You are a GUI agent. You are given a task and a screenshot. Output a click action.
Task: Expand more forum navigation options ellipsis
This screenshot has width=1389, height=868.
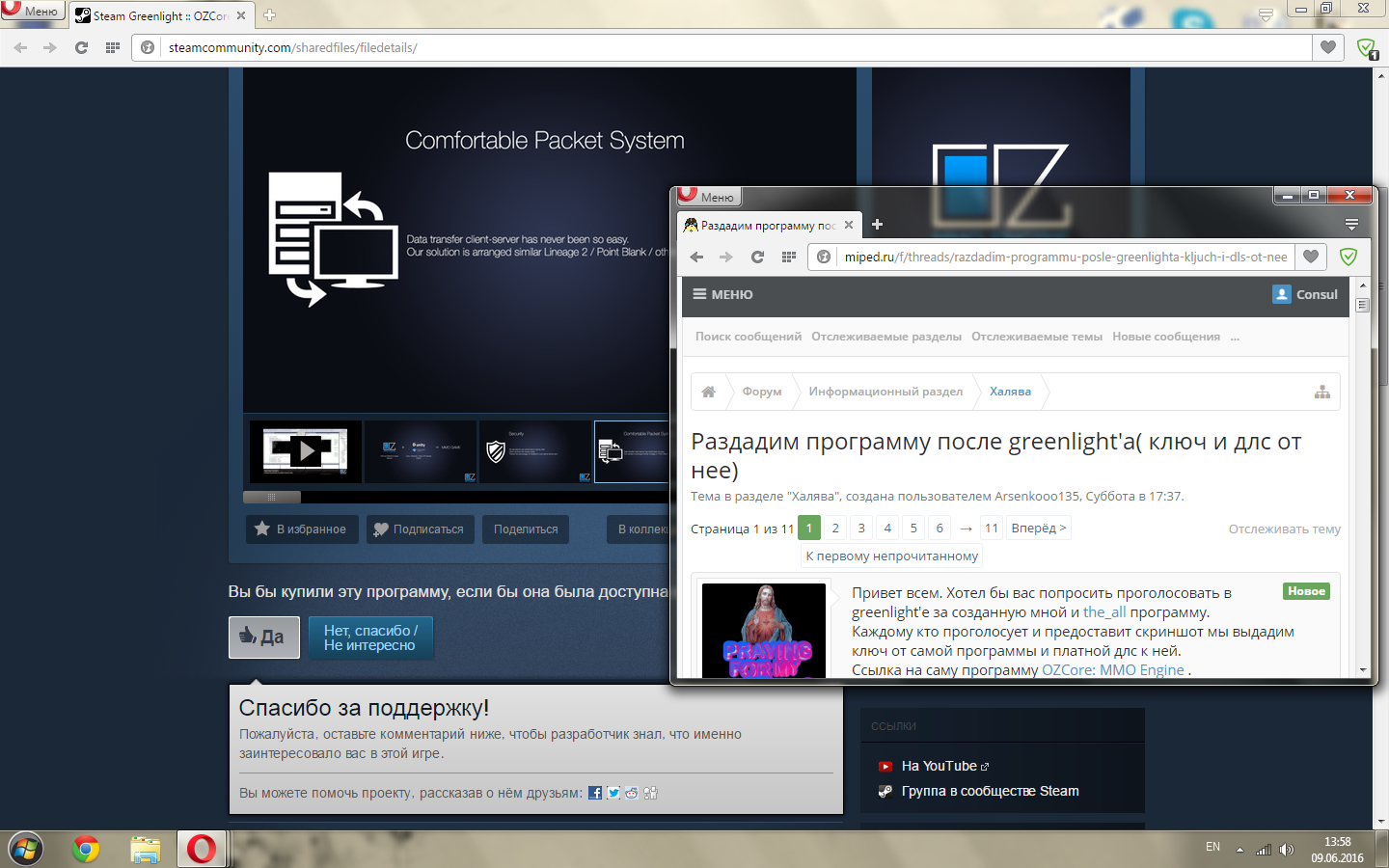pos(1235,338)
